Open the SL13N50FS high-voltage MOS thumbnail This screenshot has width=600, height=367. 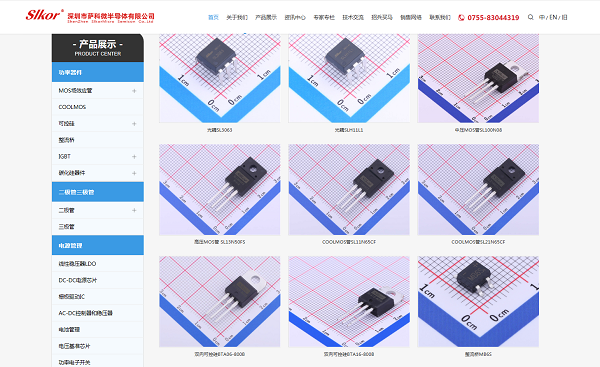[220, 189]
